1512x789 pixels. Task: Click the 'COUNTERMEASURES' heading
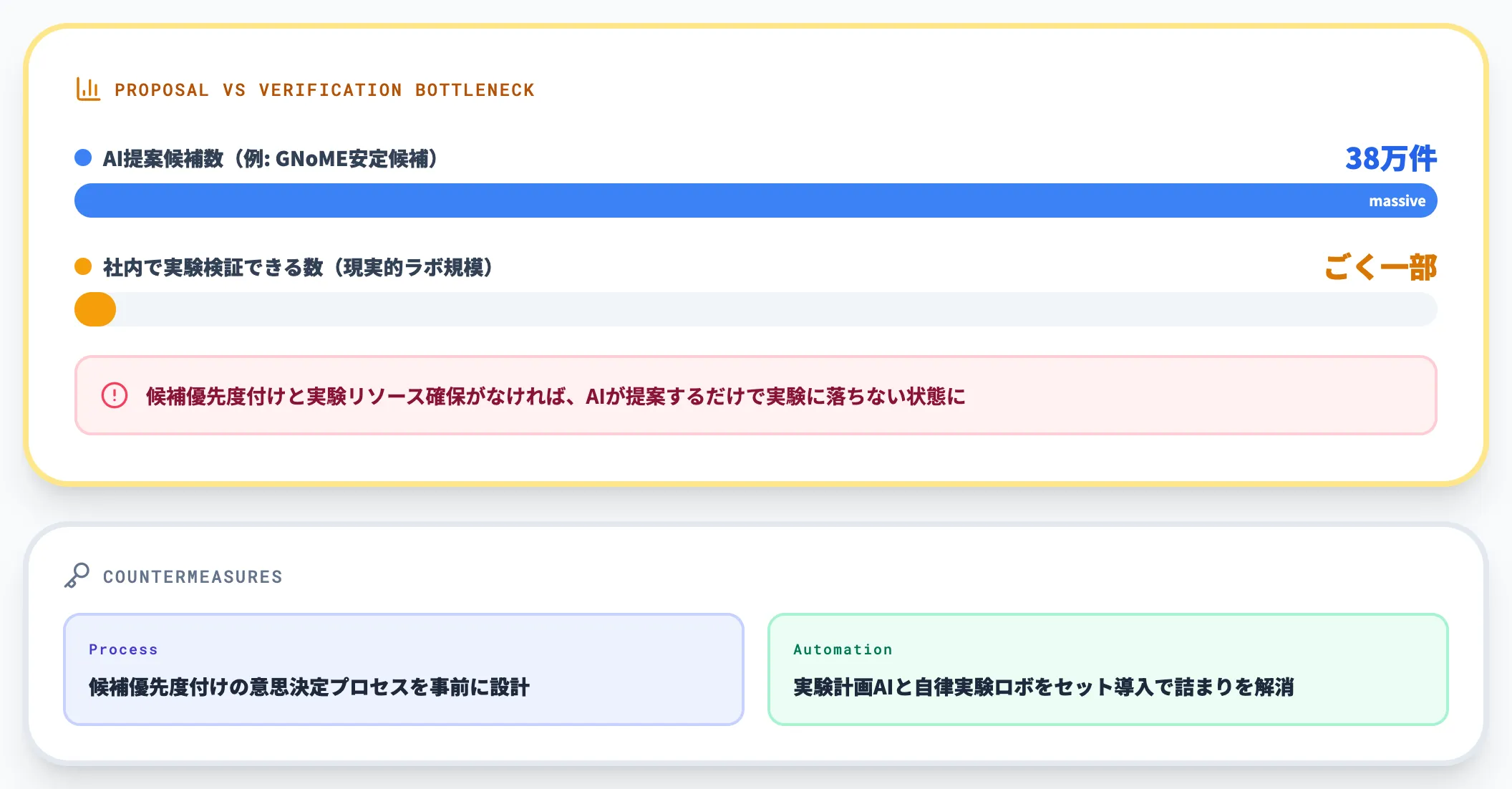click(193, 576)
